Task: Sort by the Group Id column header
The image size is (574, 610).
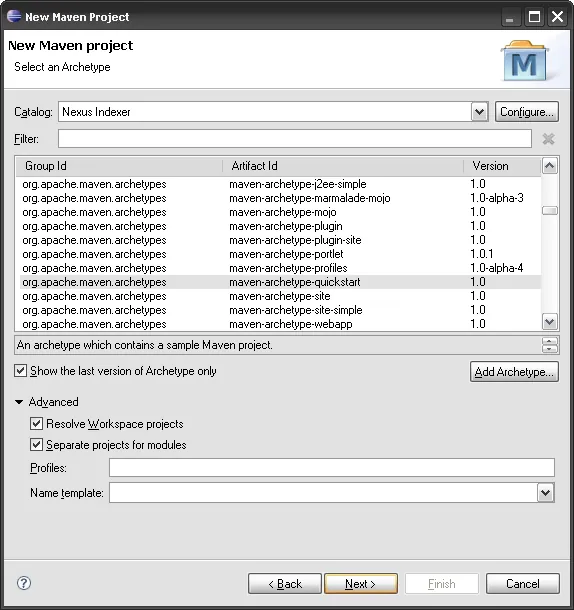Action: (119, 166)
